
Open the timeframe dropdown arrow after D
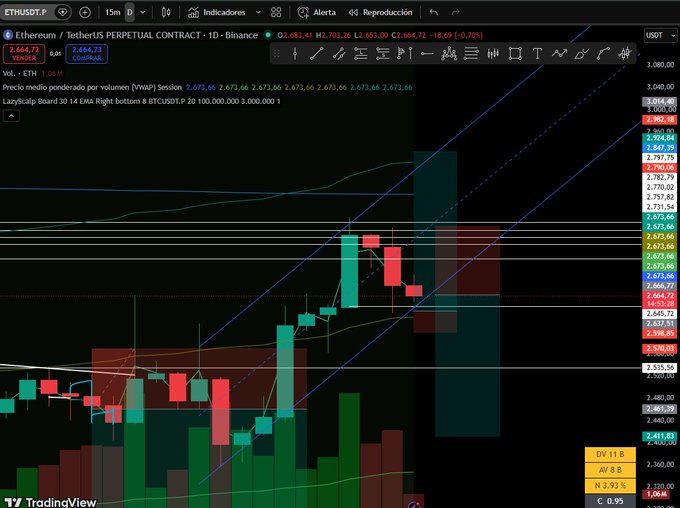coord(143,13)
